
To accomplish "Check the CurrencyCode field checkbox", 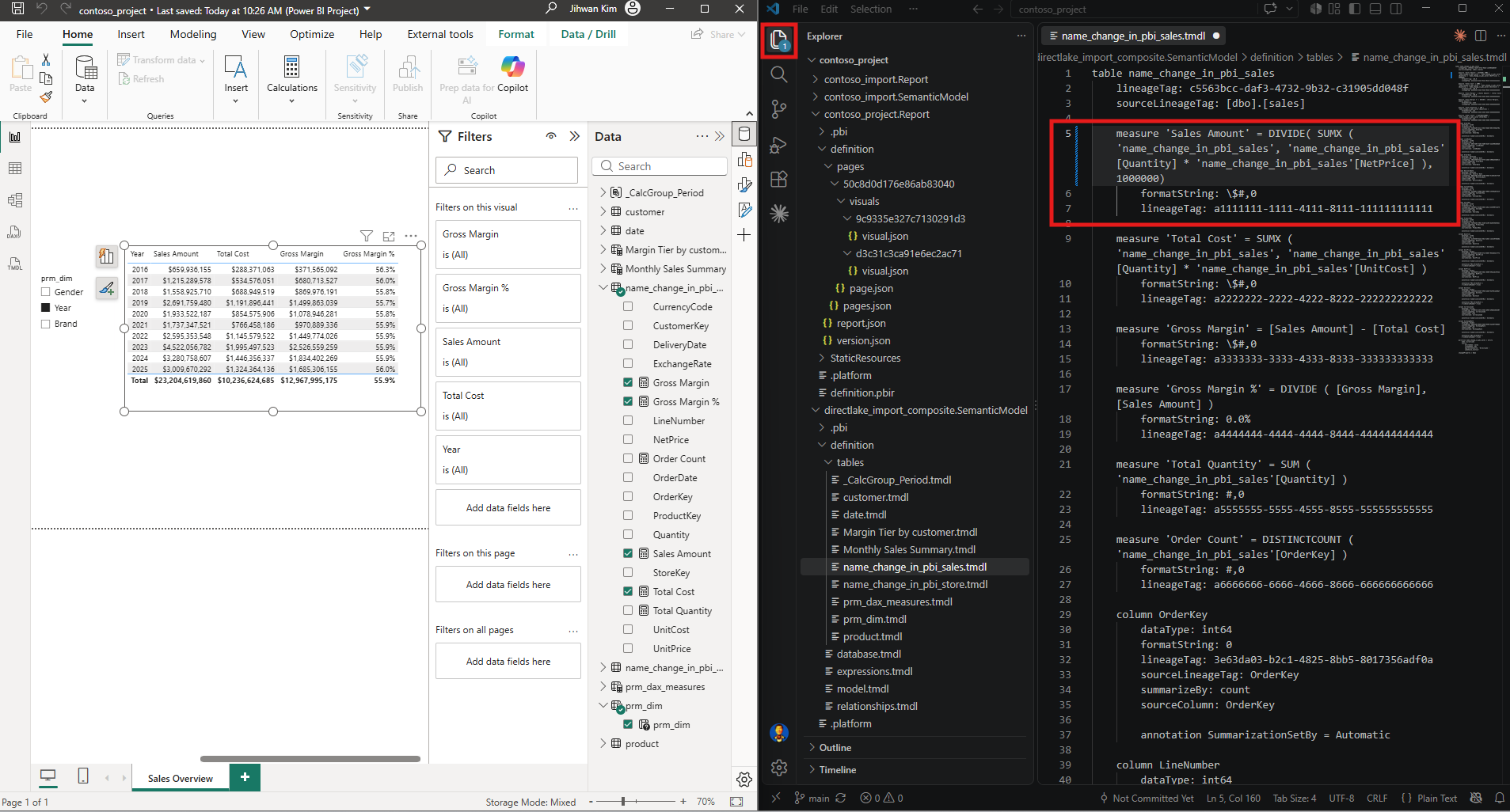I will 628,307.
